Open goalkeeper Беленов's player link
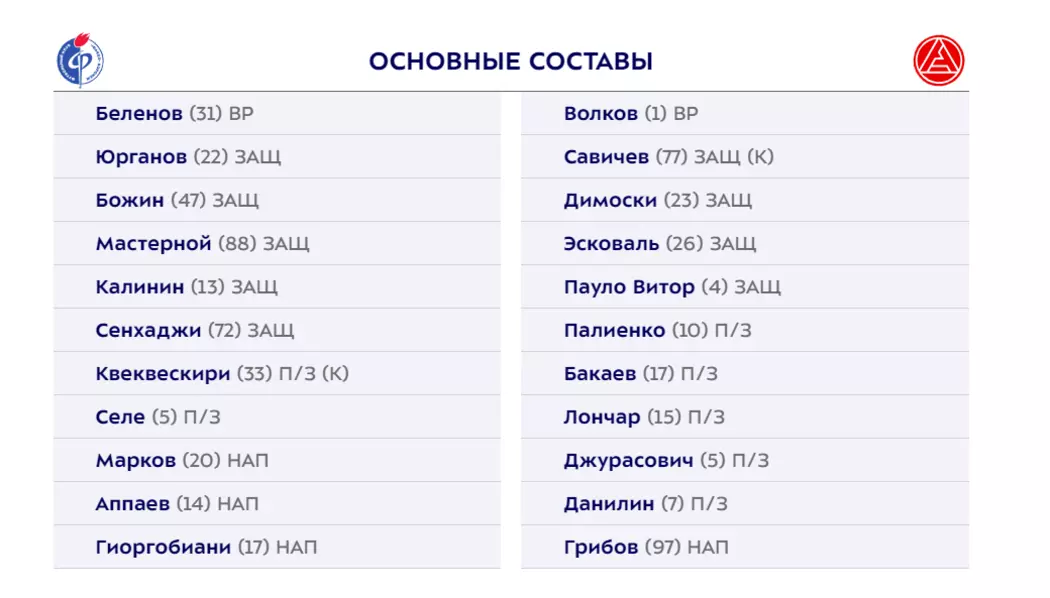The image size is (1050, 598). [x=139, y=114]
